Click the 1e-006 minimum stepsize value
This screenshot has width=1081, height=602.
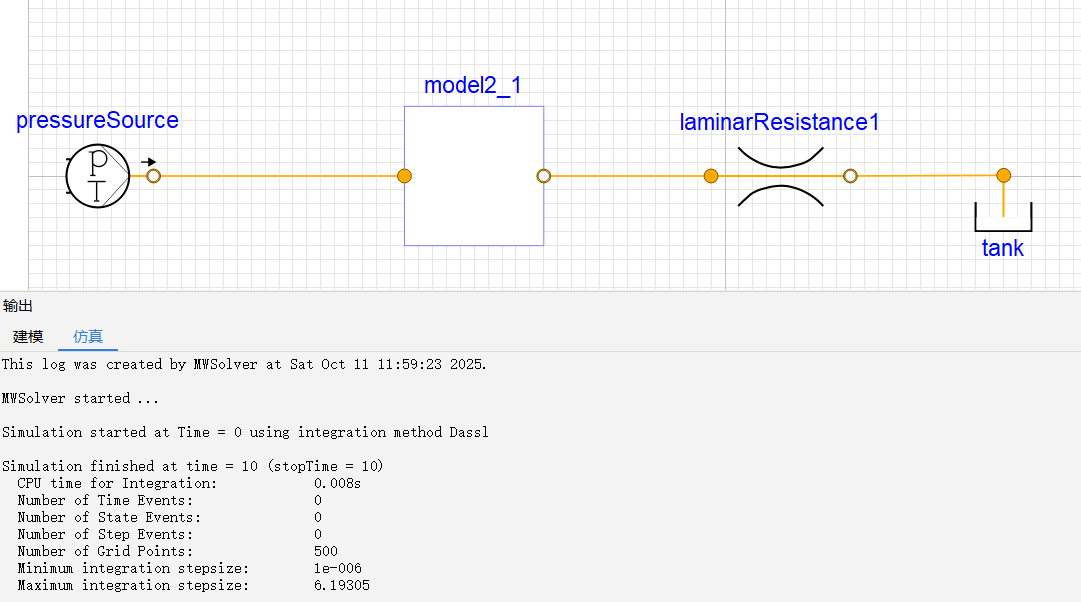coord(338,568)
